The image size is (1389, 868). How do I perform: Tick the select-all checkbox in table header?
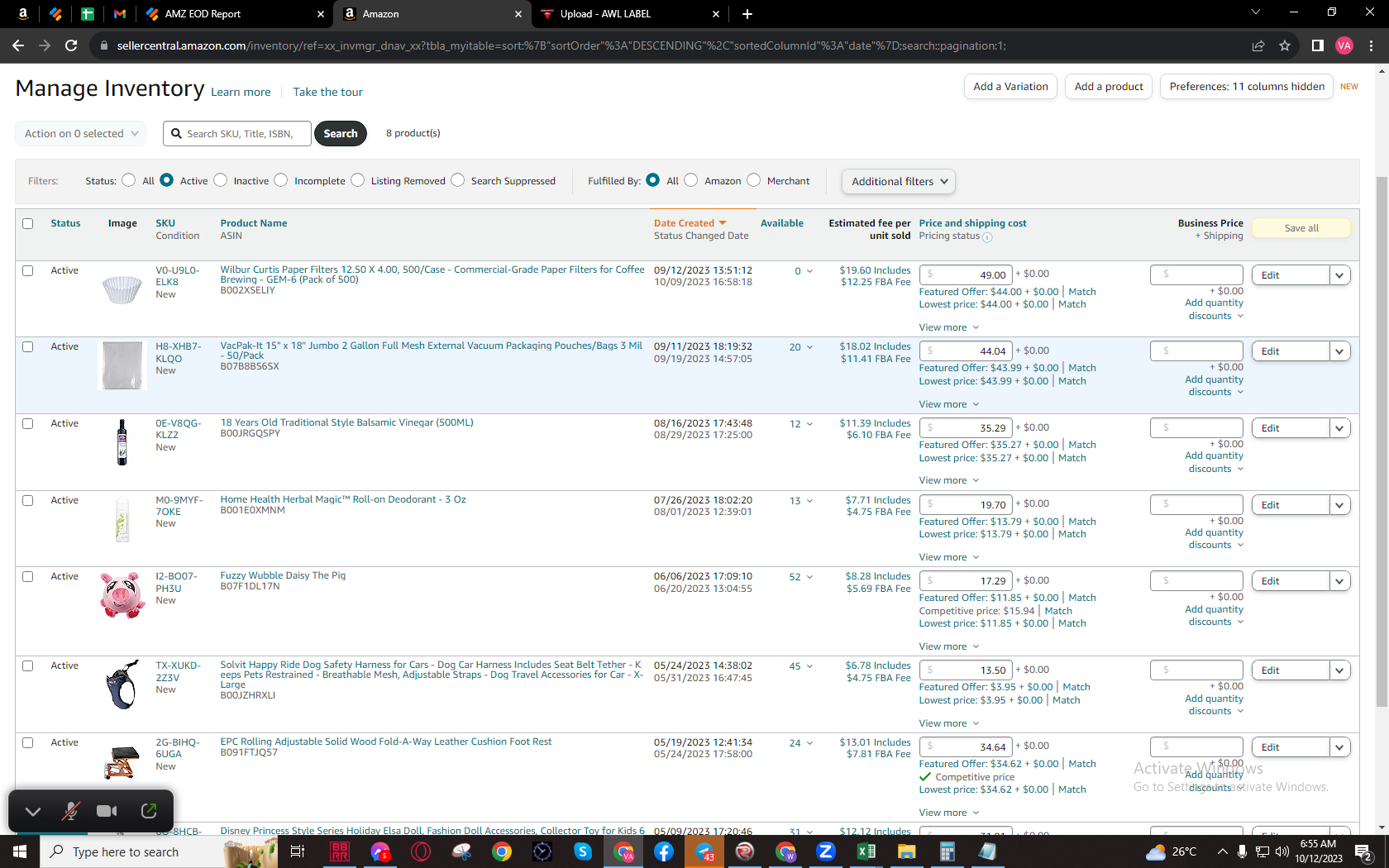(x=28, y=223)
